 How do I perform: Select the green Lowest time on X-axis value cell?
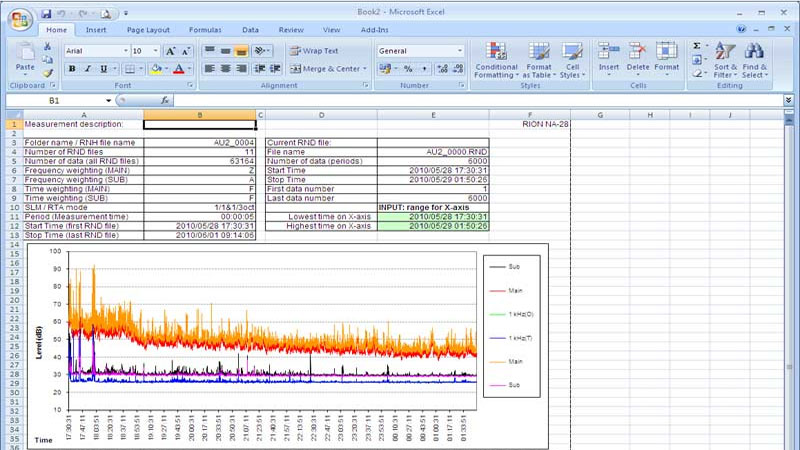pos(433,216)
